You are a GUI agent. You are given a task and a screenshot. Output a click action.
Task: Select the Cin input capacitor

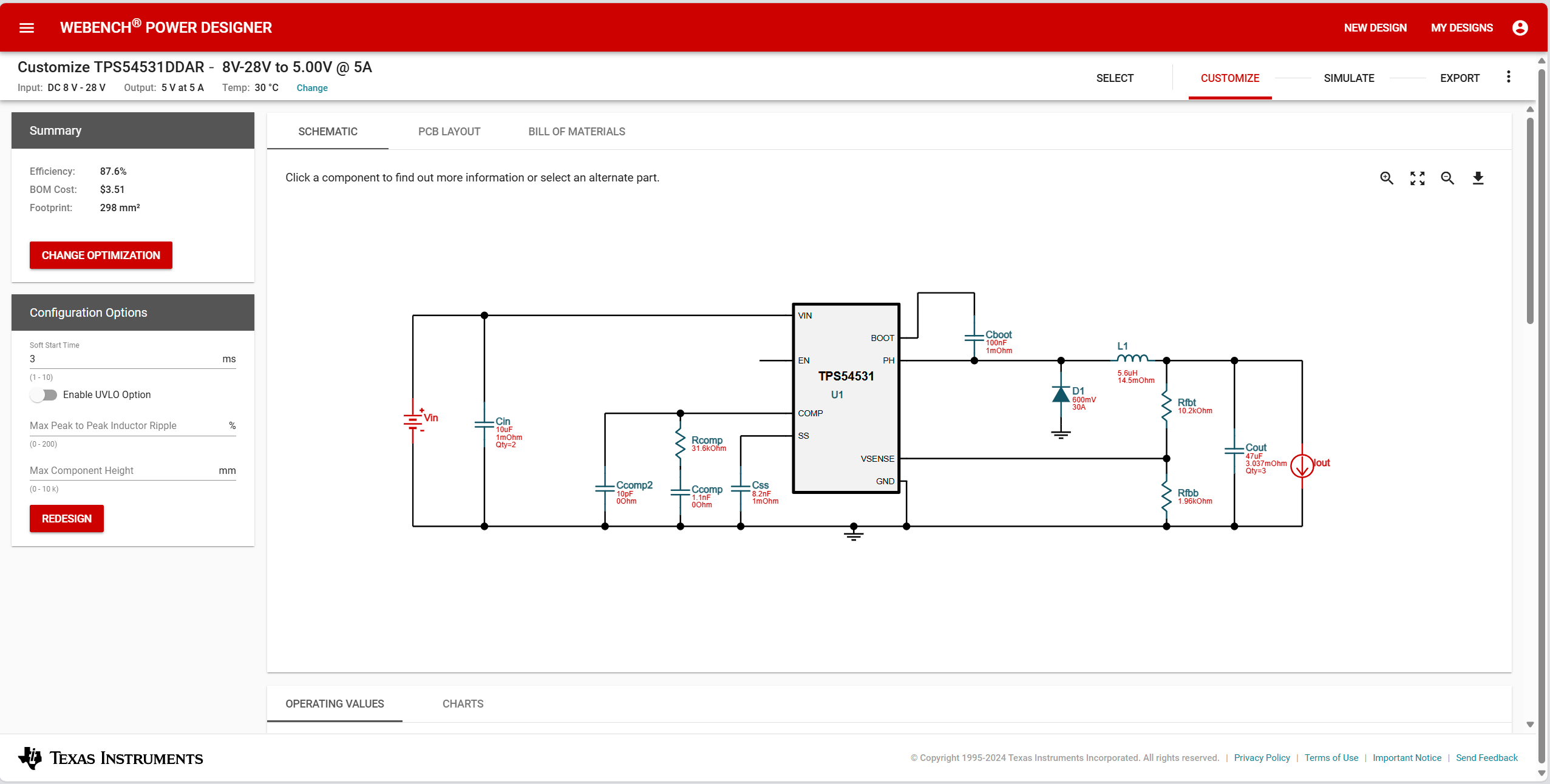[x=484, y=425]
